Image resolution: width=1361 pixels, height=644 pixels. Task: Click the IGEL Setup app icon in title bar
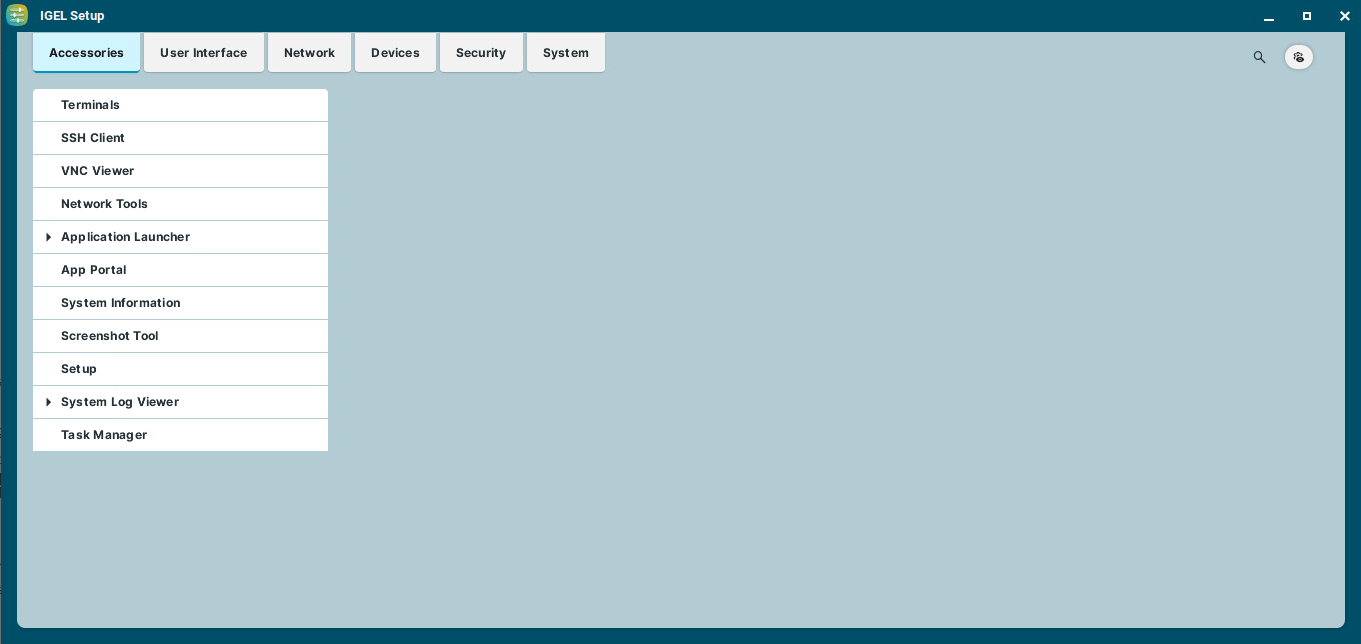[17, 15]
